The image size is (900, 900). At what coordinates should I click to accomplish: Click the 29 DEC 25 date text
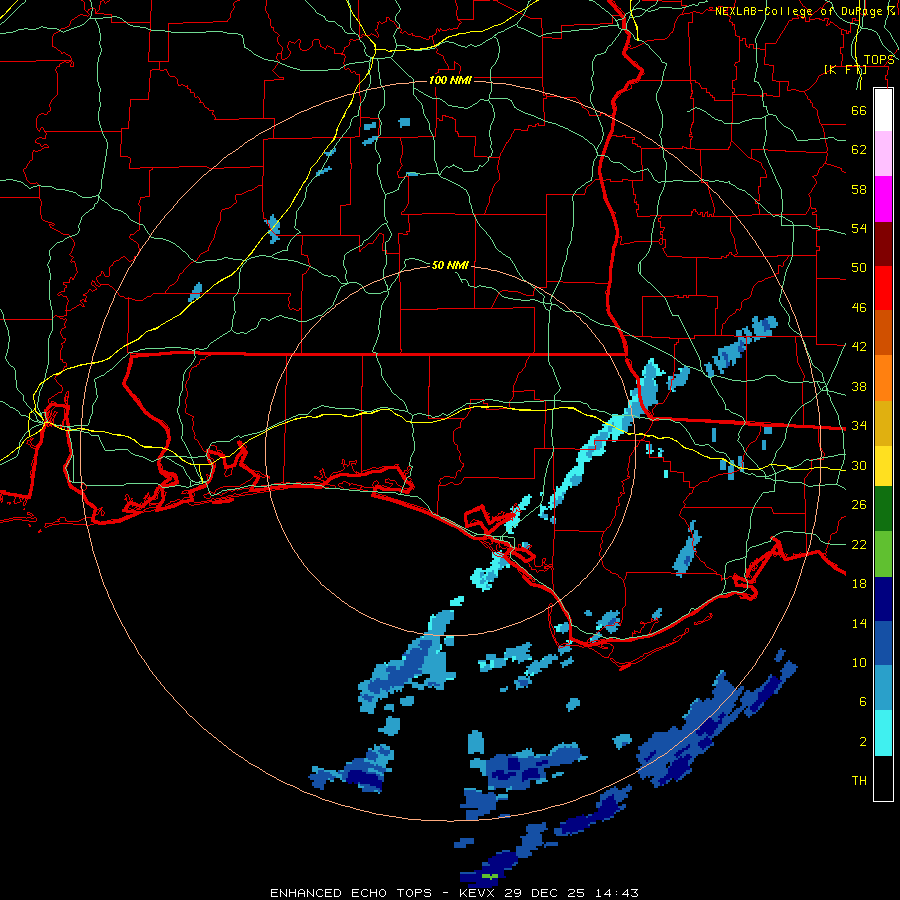(x=546, y=893)
